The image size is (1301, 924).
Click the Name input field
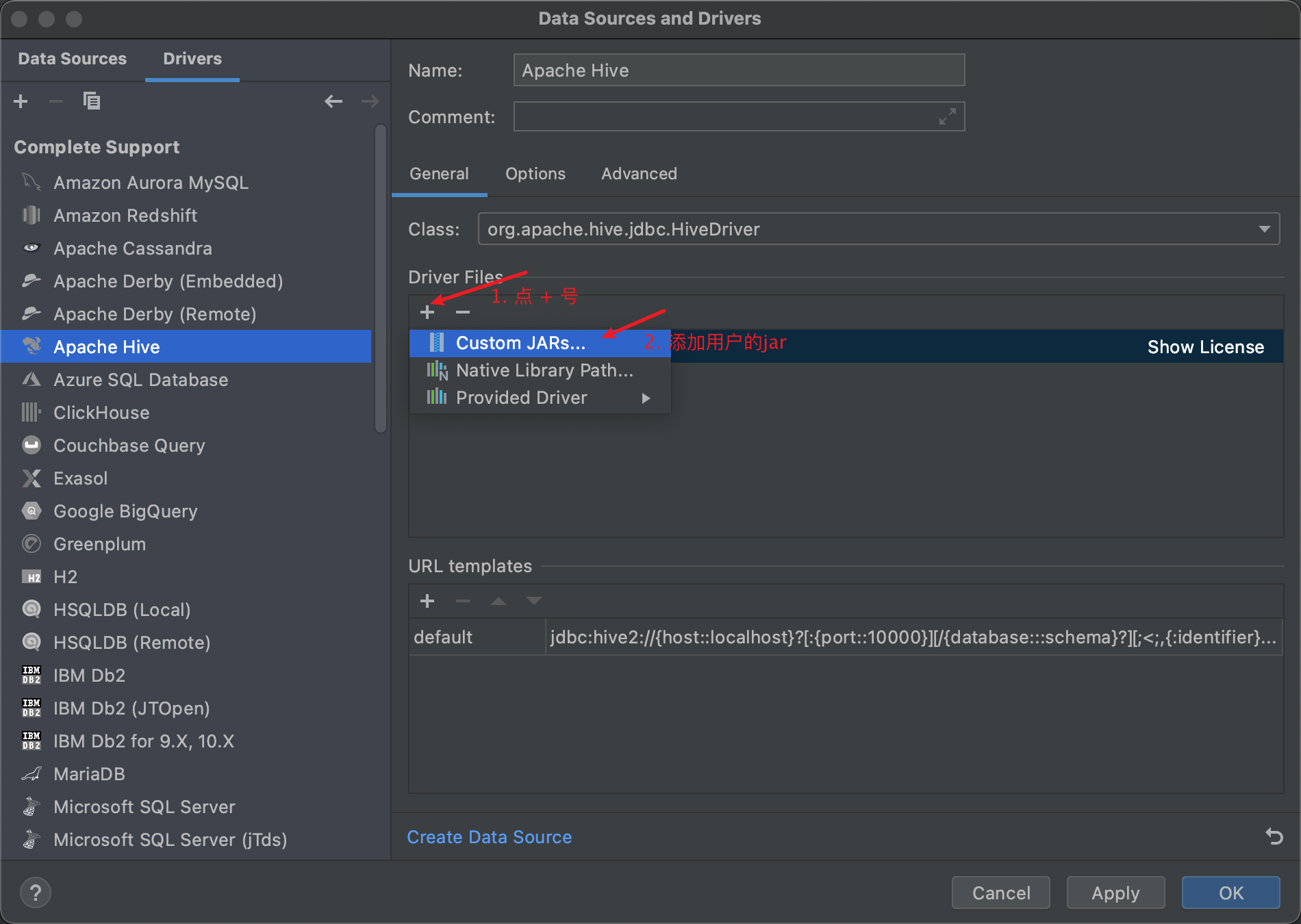click(x=738, y=70)
